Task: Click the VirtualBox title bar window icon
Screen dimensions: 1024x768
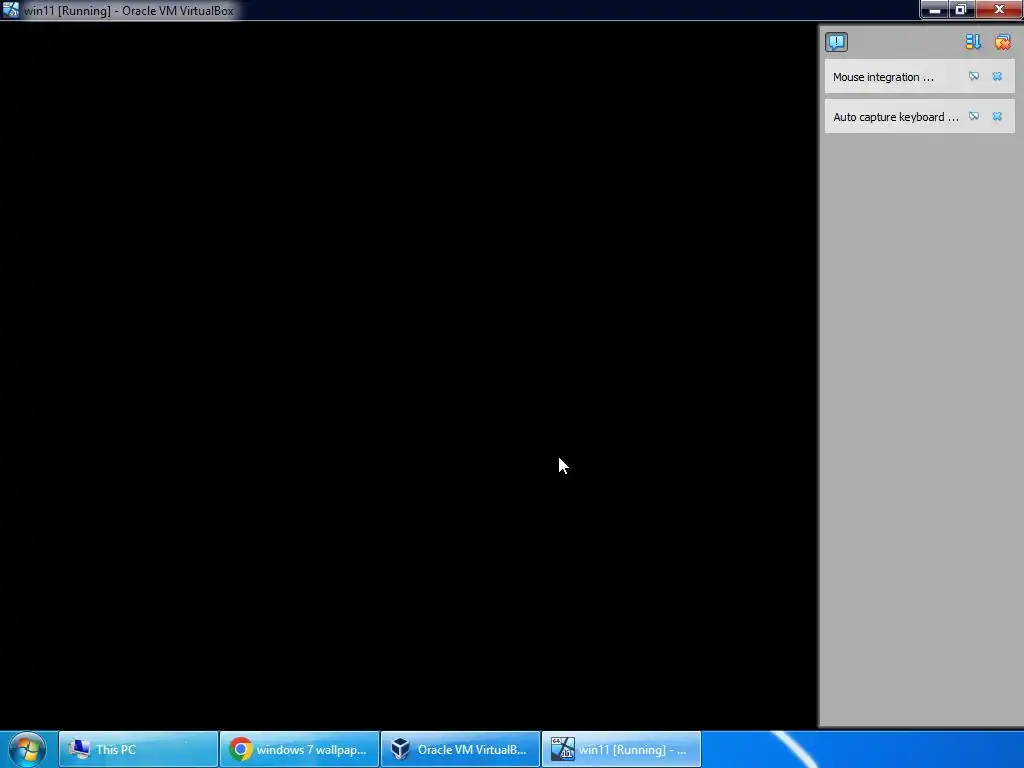Action: (10, 10)
